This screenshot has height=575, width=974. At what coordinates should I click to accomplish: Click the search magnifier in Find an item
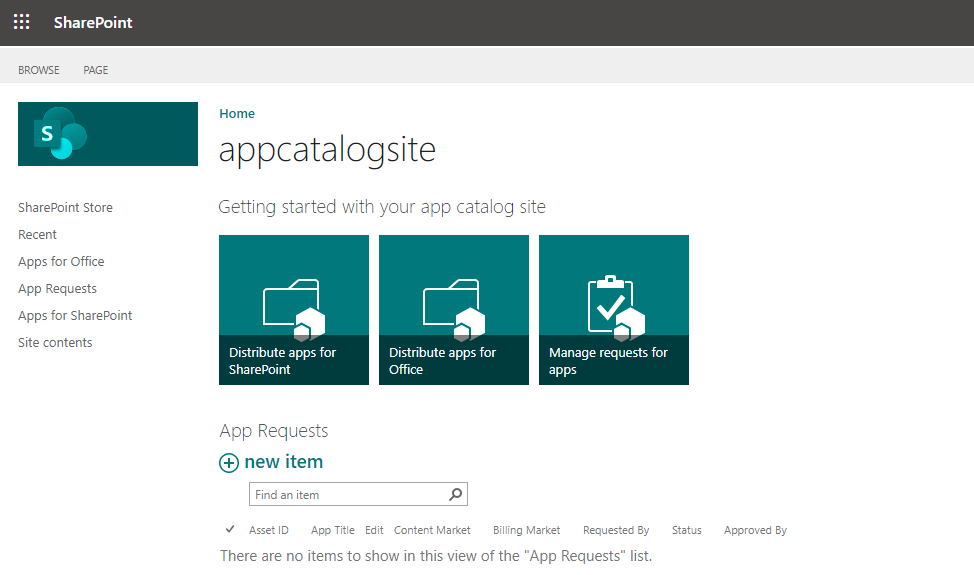pos(455,494)
